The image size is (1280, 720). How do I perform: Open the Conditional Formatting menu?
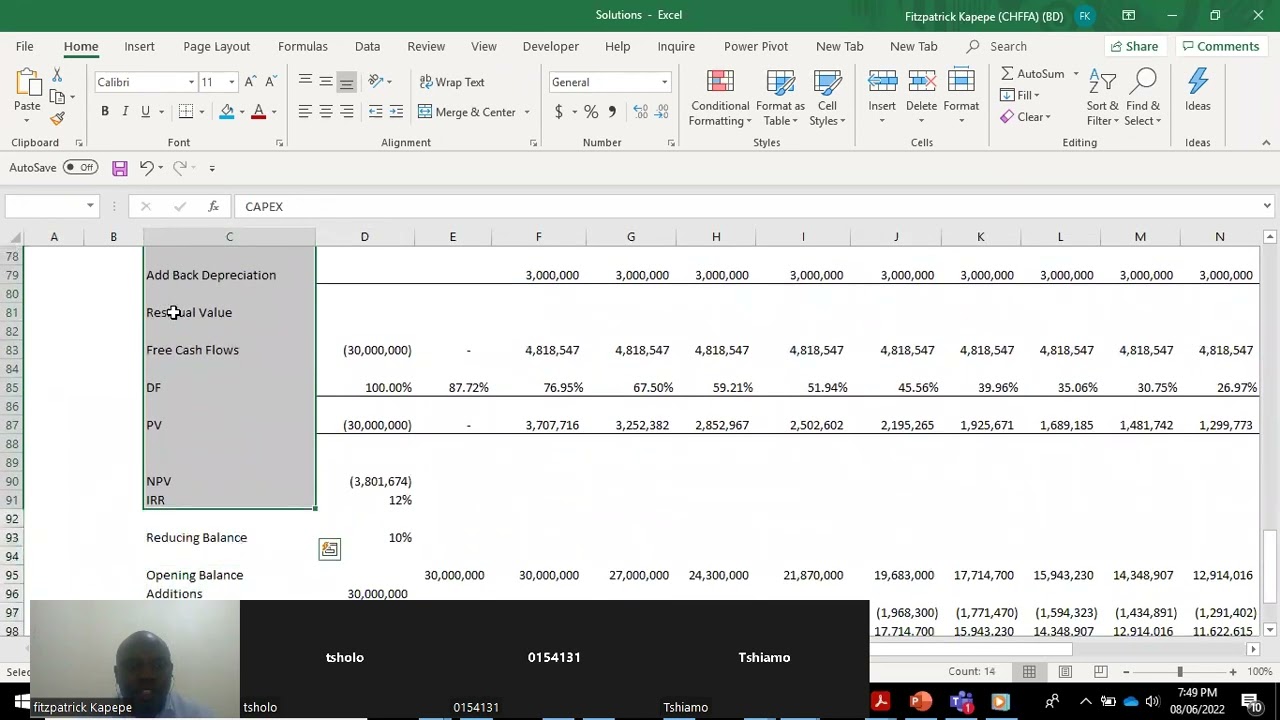[x=720, y=98]
